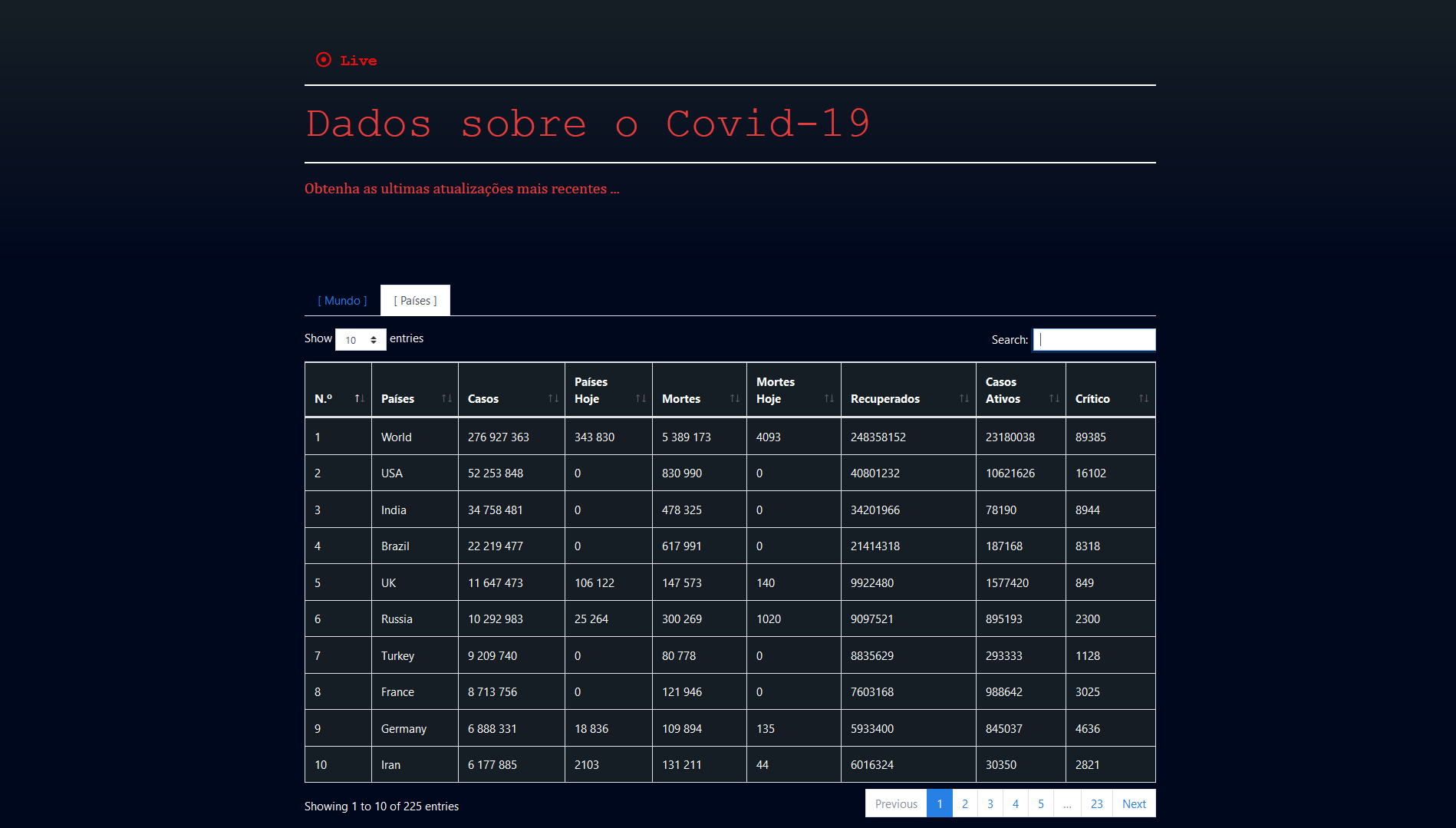Click France deaths value 121 946
The height and width of the screenshot is (828, 1456).
(682, 691)
